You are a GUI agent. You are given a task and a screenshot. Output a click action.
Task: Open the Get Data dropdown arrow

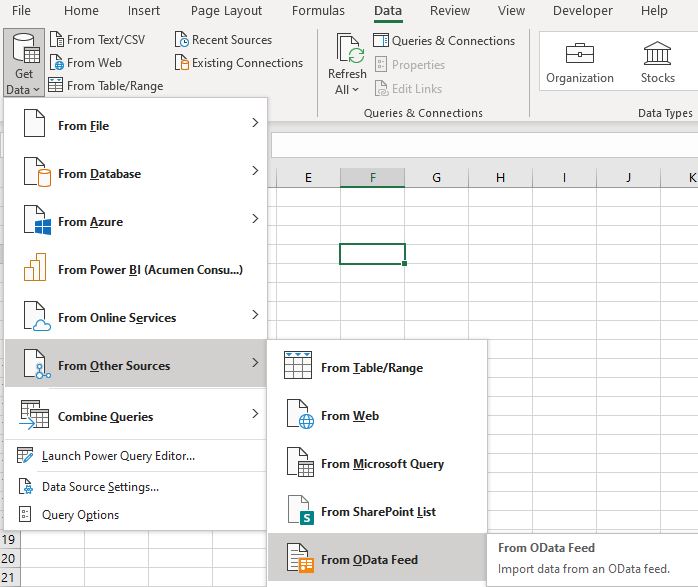tap(37, 89)
